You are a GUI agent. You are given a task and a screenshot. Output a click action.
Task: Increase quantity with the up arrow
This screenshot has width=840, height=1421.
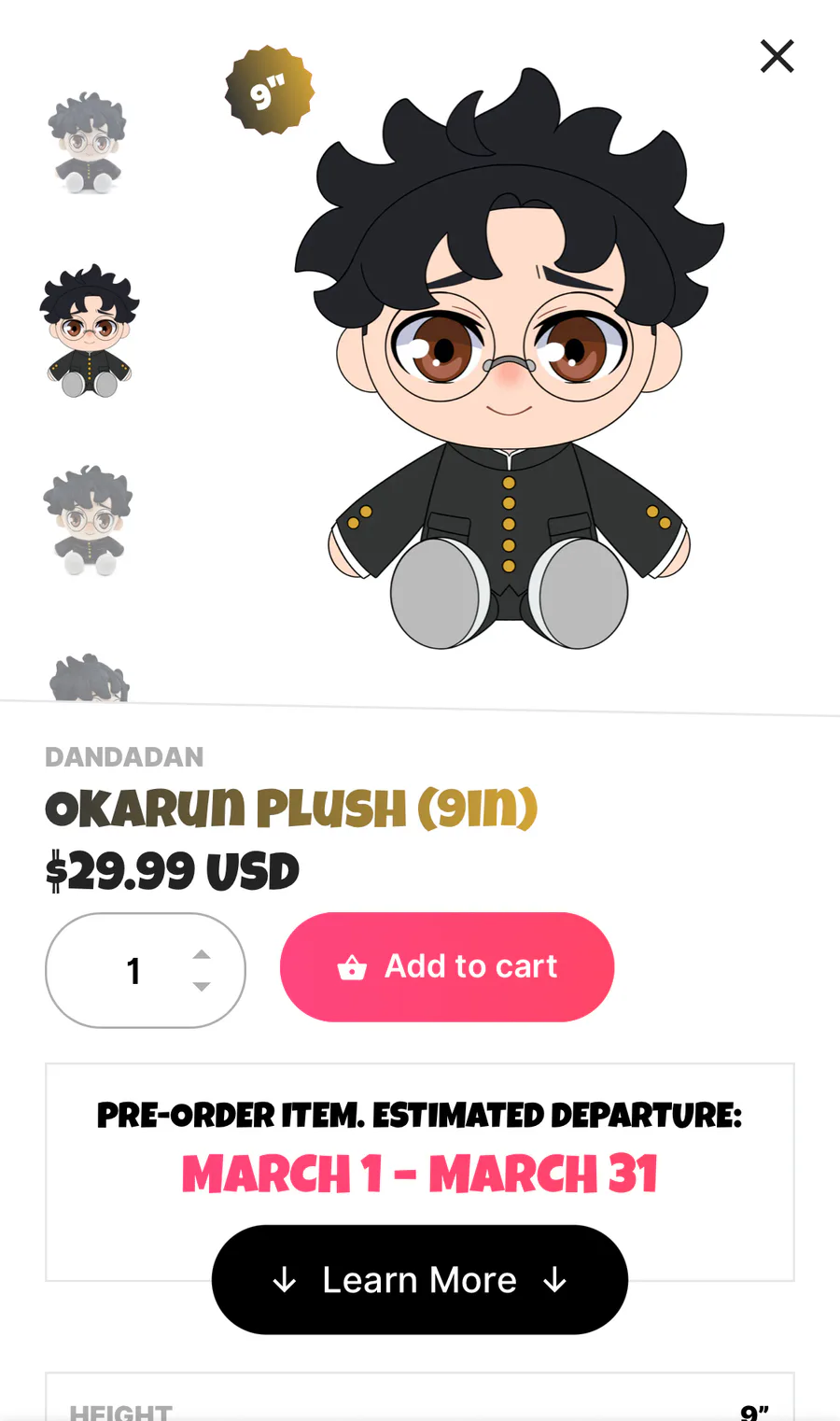tap(202, 954)
